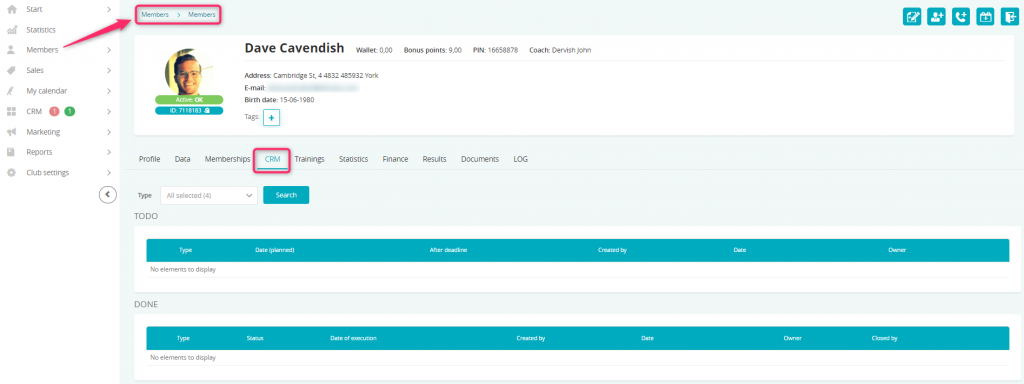
Task: Add a tag with the plus button
Action: click(x=272, y=118)
